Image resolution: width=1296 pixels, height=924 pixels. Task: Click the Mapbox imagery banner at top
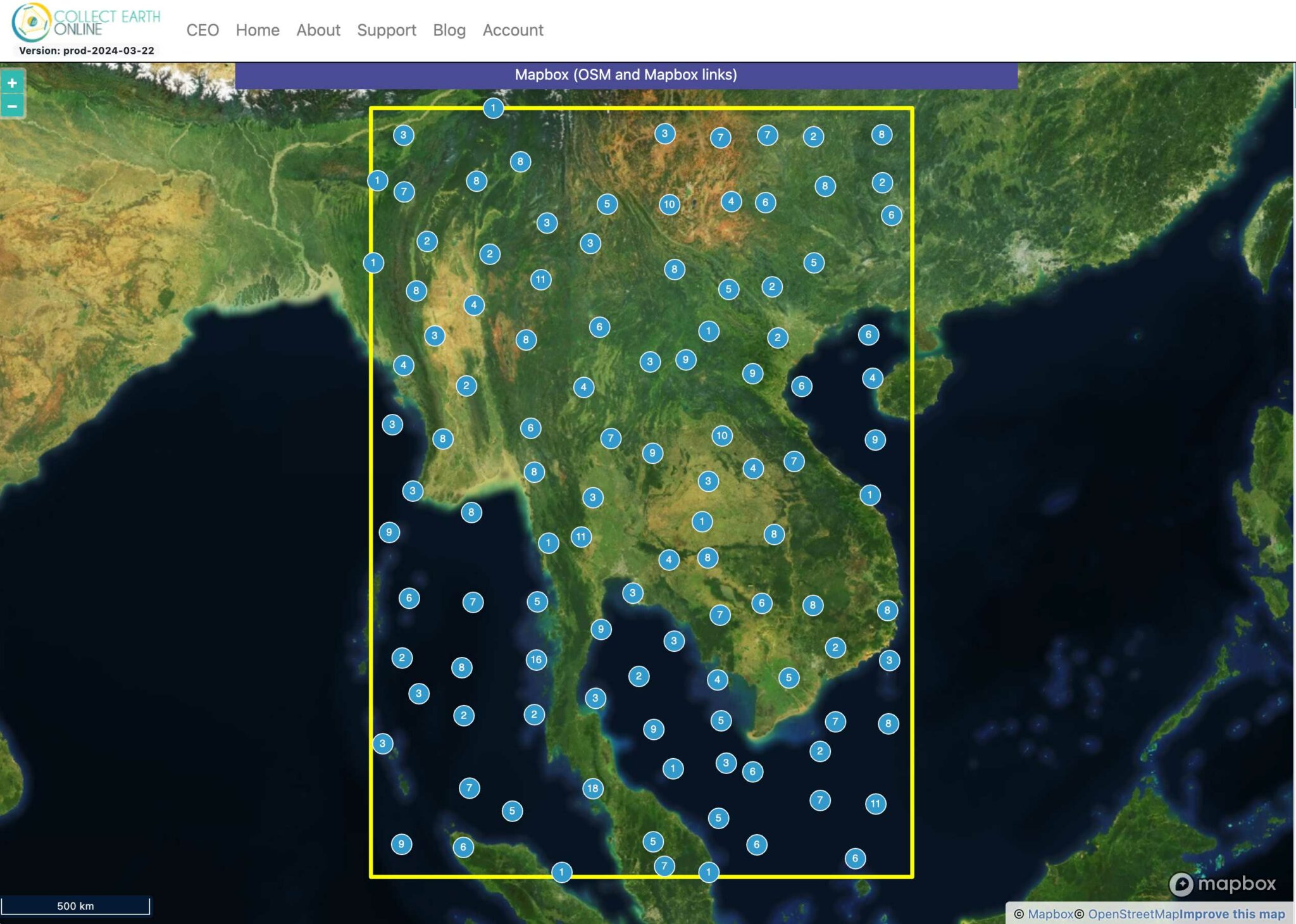(626, 74)
